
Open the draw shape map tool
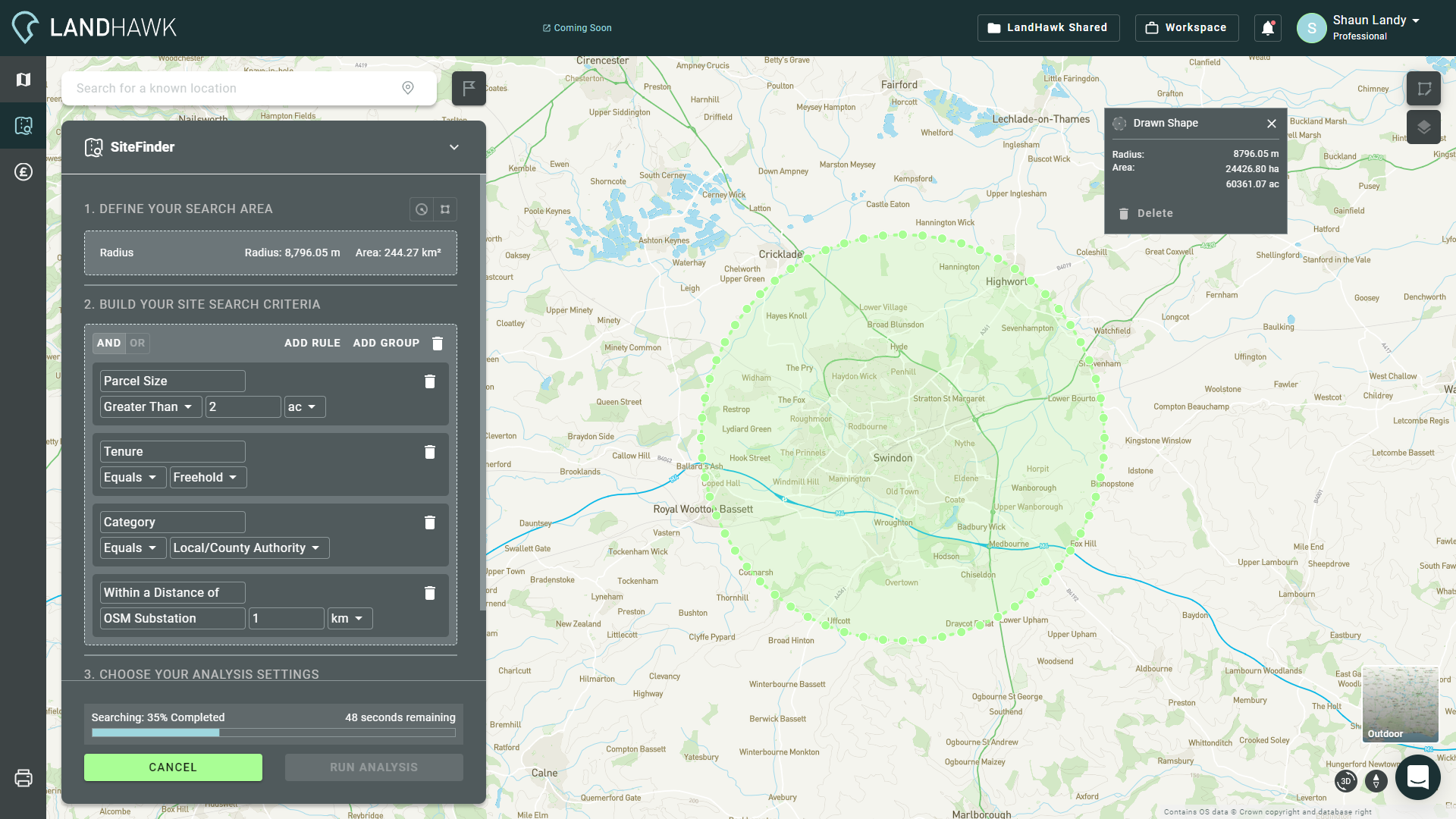click(x=1423, y=89)
